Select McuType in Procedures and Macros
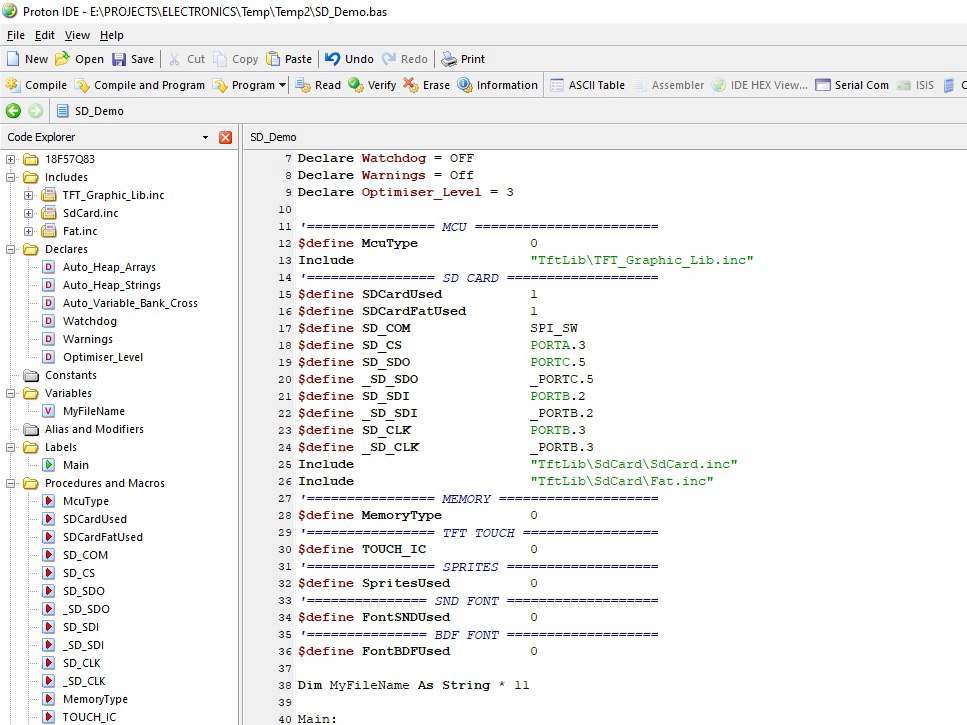Viewport: 967px width, 725px height. click(x=86, y=501)
